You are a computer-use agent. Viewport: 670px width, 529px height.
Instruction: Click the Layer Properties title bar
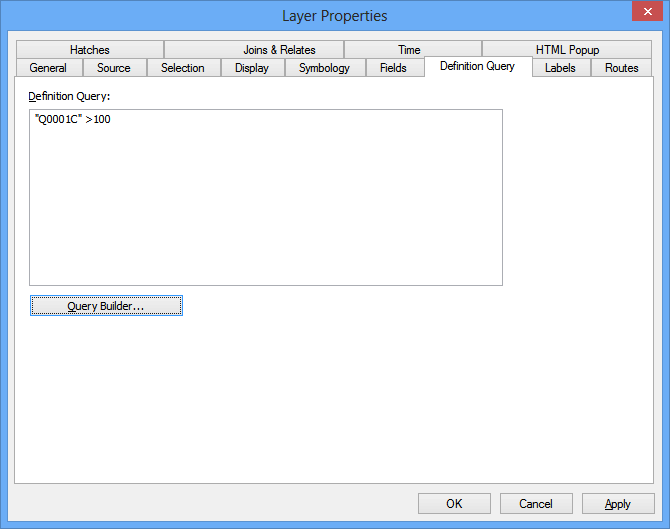click(334, 15)
